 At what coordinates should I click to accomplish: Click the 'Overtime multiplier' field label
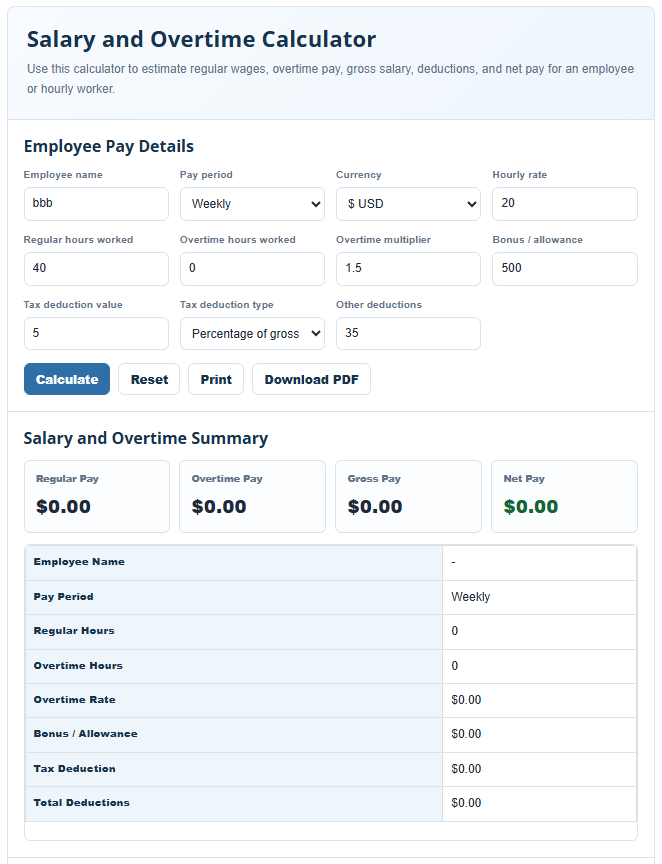tap(384, 240)
